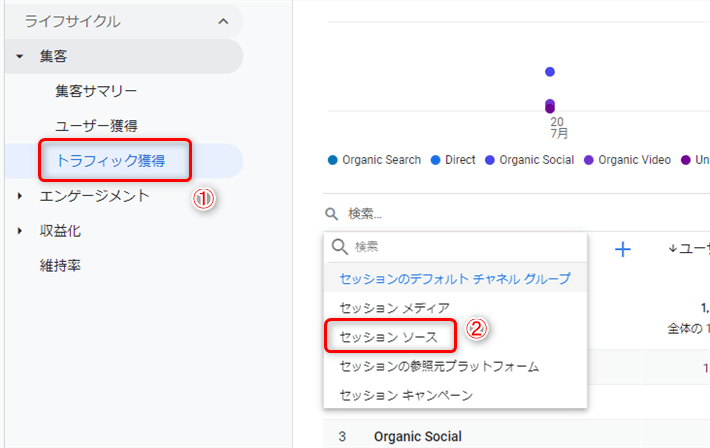Toggle Organic Search legend dot
Viewport: 710px width, 448px height.
[x=333, y=160]
